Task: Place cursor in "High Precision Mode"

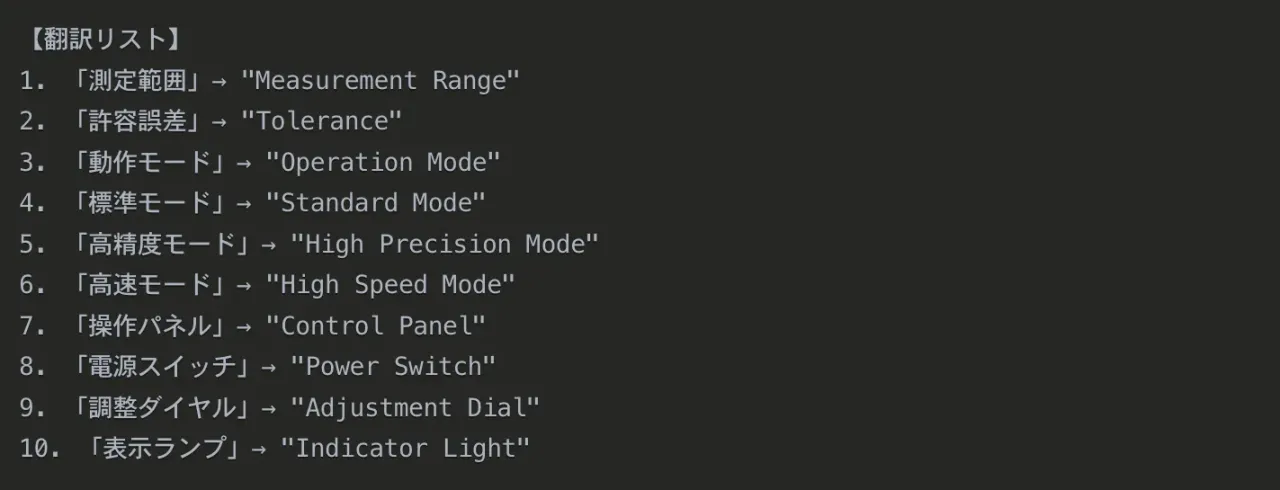Action: click(445, 245)
